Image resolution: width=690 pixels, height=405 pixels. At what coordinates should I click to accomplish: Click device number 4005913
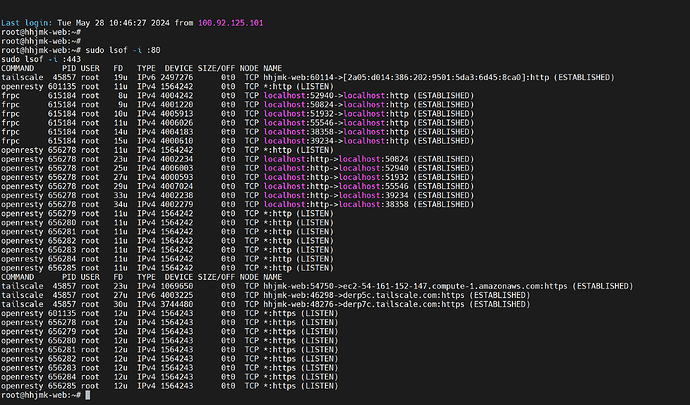[x=176, y=114]
